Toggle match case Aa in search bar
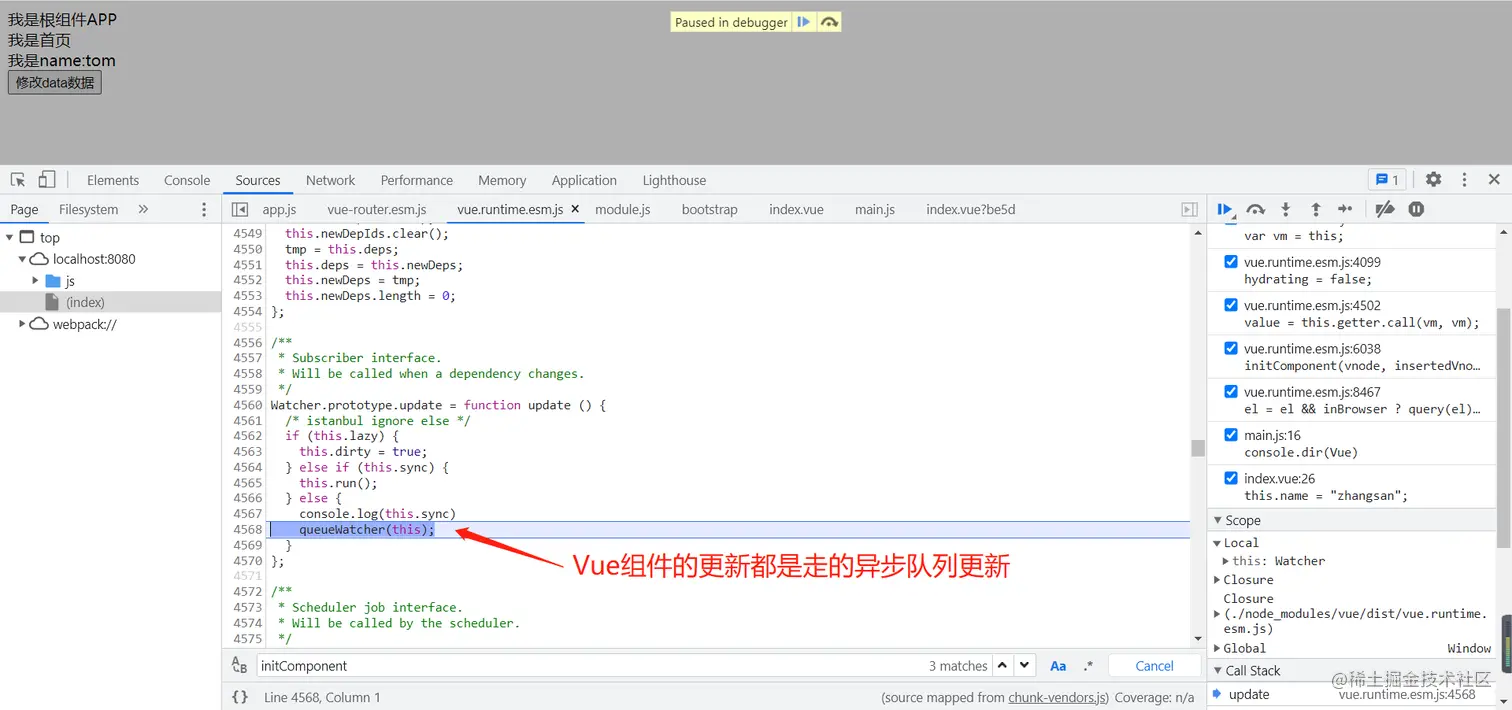 (1058, 666)
